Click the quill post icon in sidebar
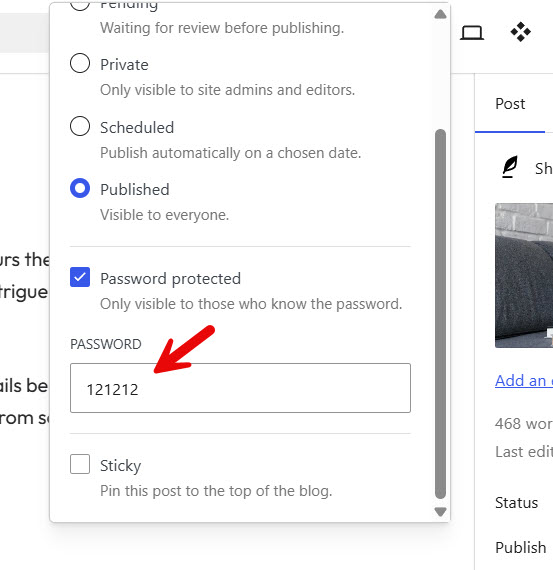This screenshot has width=553, height=570. tap(510, 167)
